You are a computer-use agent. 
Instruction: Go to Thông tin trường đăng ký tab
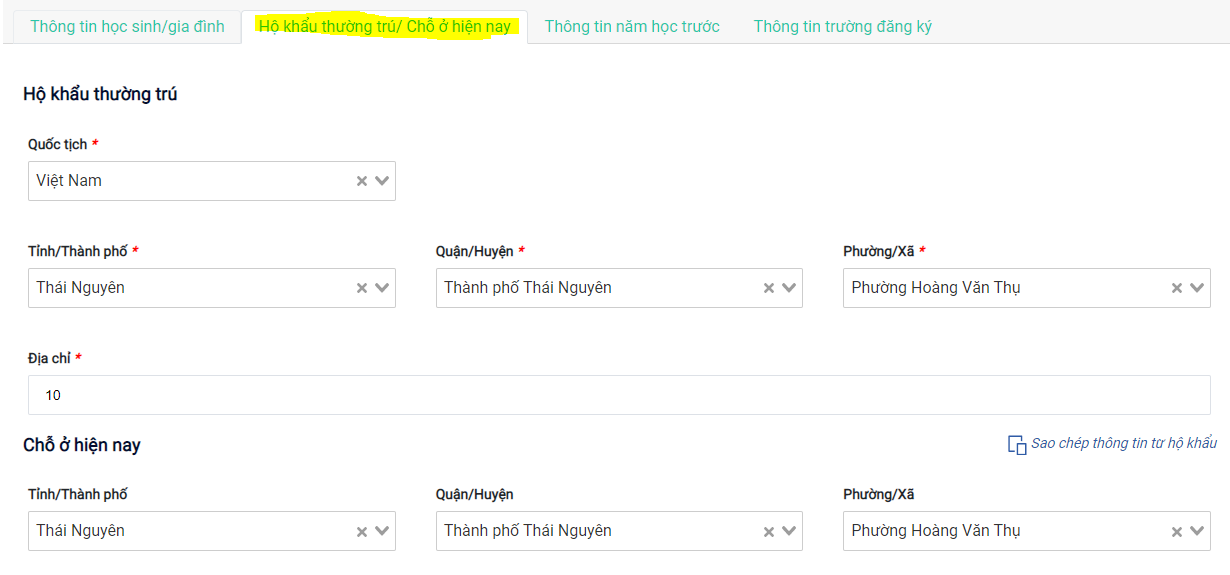(842, 27)
